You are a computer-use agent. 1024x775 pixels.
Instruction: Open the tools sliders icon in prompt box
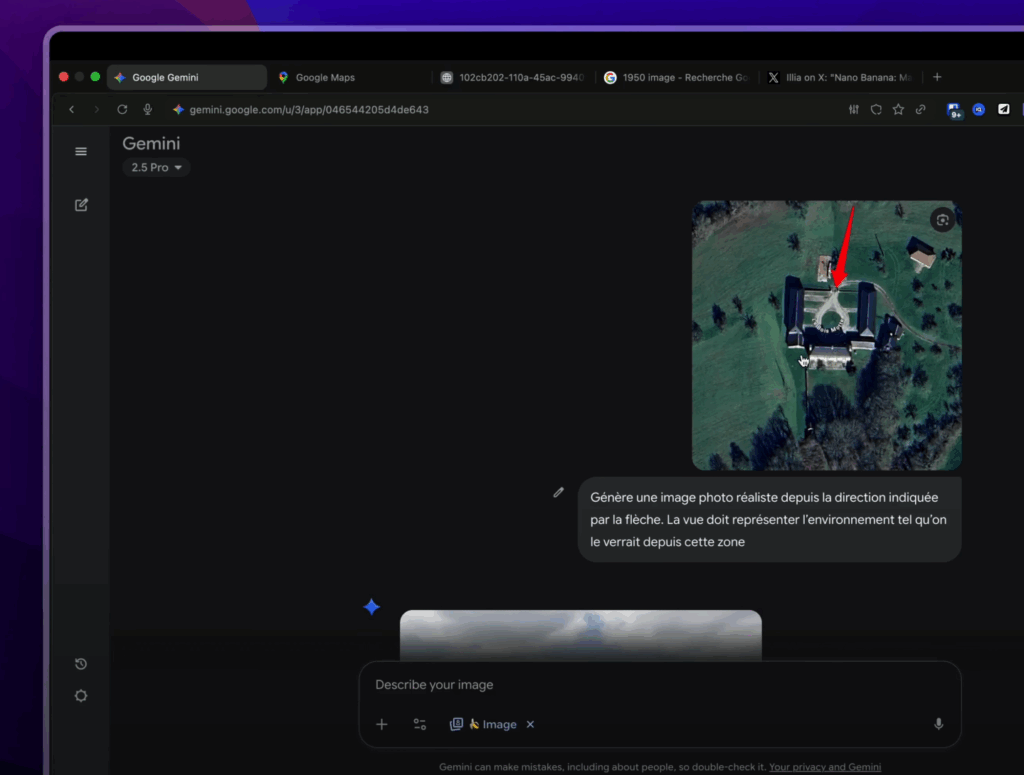(420, 724)
